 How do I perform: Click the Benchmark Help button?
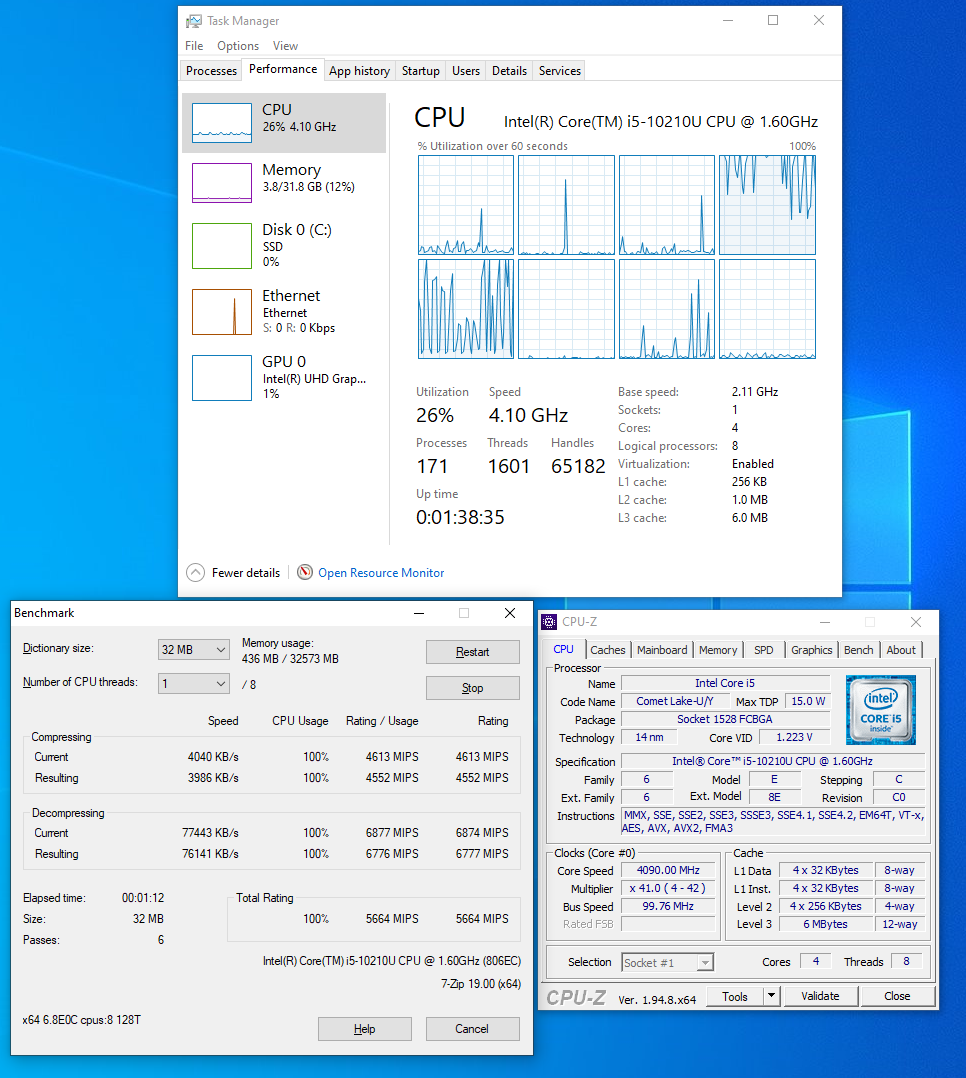364,1028
